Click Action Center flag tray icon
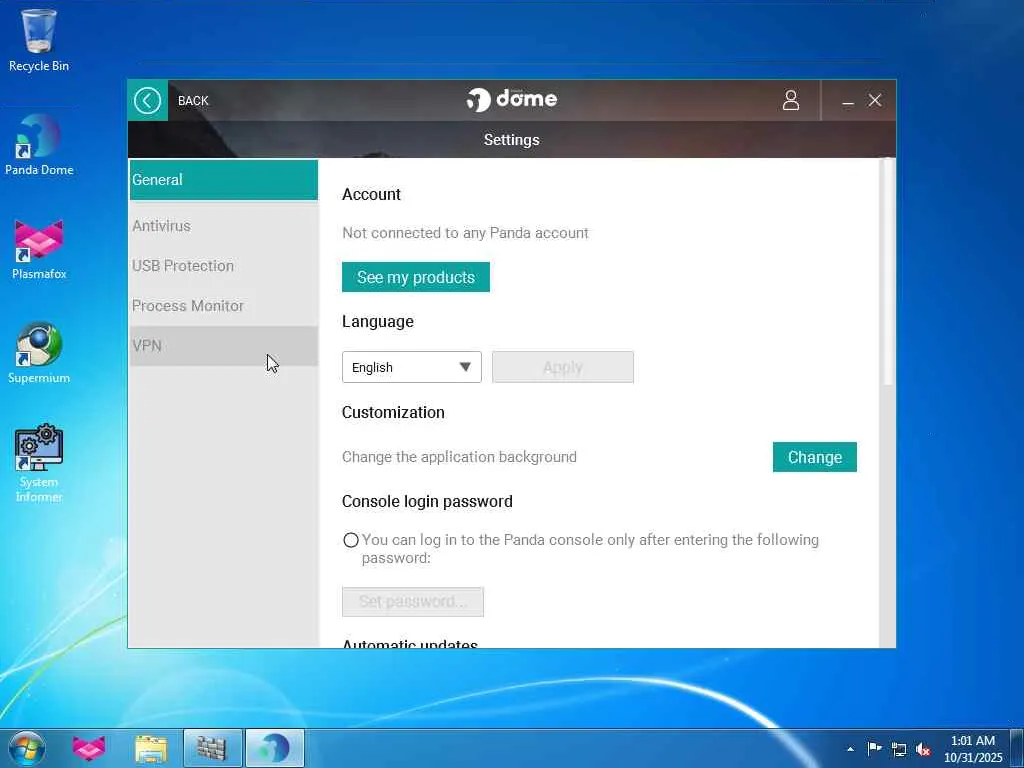The width and height of the screenshot is (1024, 768). pyautogui.click(x=874, y=748)
